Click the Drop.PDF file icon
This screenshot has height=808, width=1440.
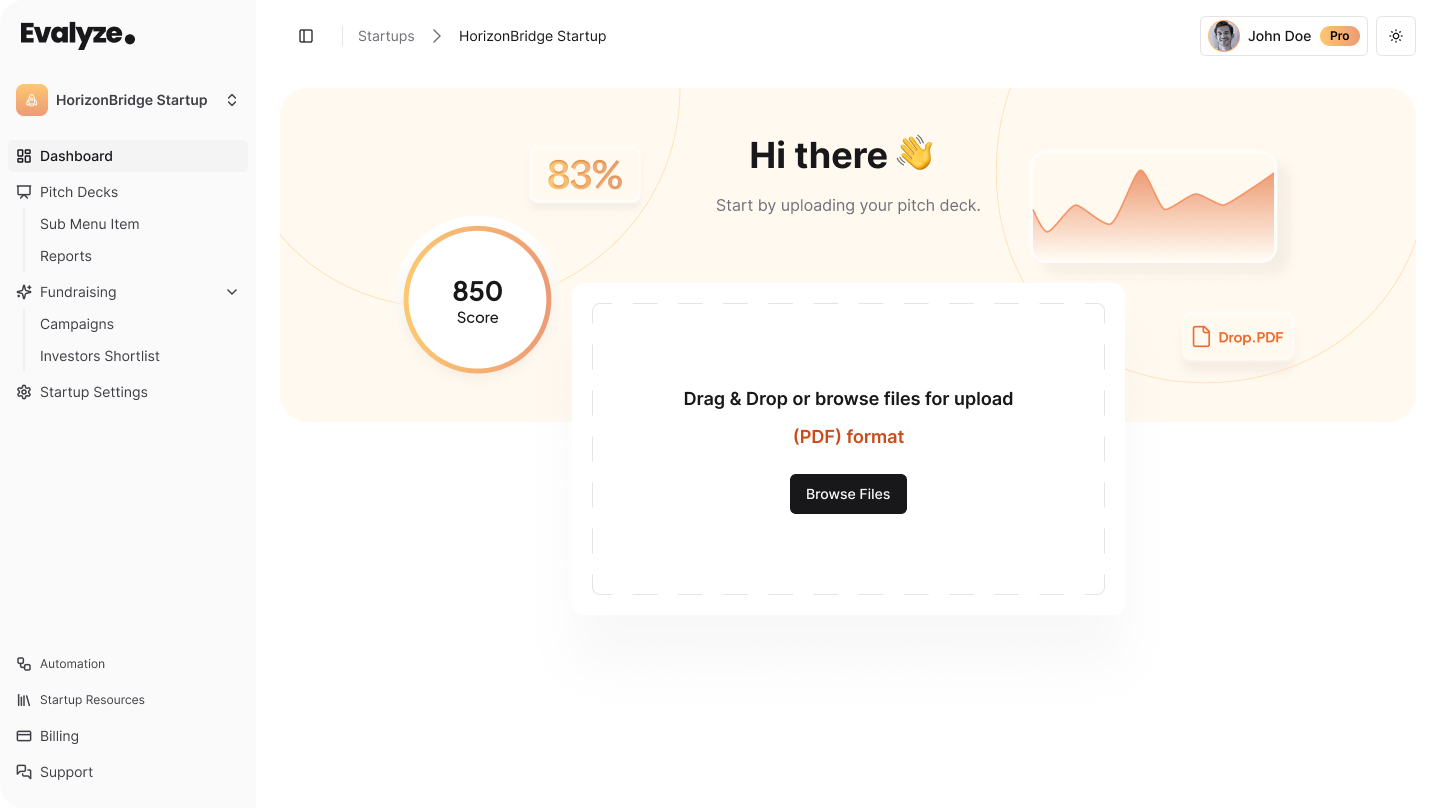(1201, 337)
